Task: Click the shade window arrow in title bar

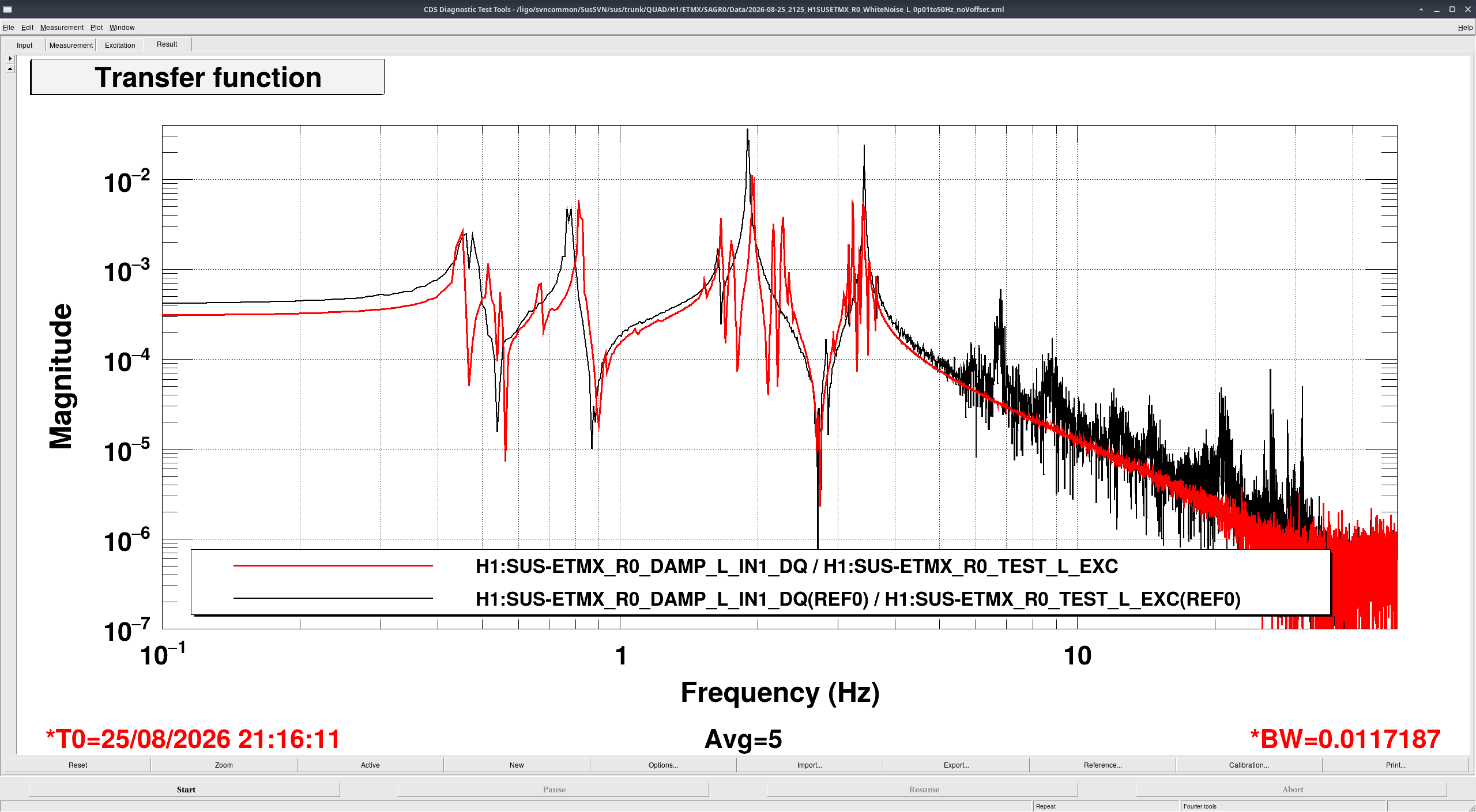Action: 1421,9
